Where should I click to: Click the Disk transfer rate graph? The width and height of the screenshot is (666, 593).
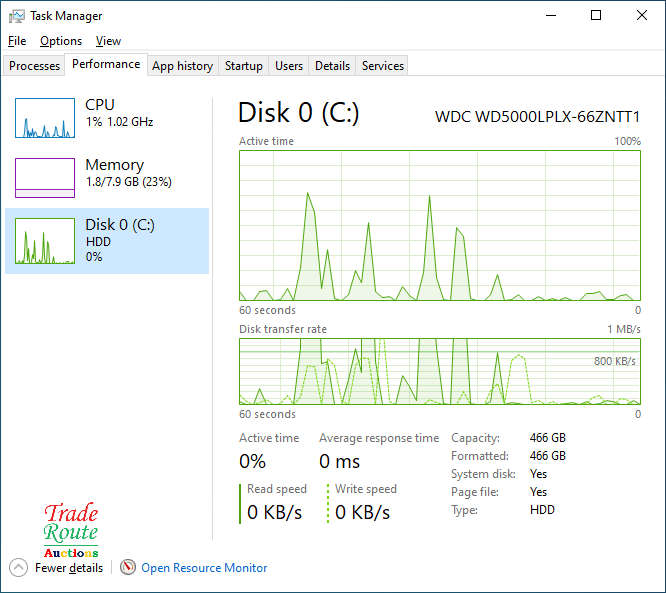pyautogui.click(x=440, y=371)
